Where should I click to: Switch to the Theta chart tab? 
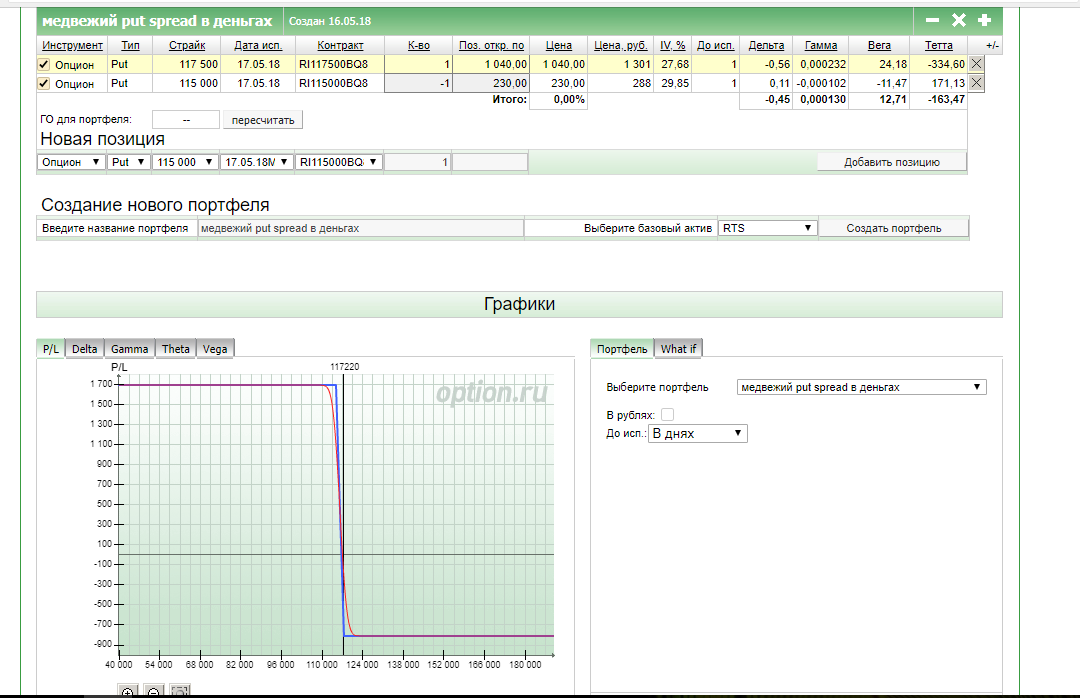[176, 349]
